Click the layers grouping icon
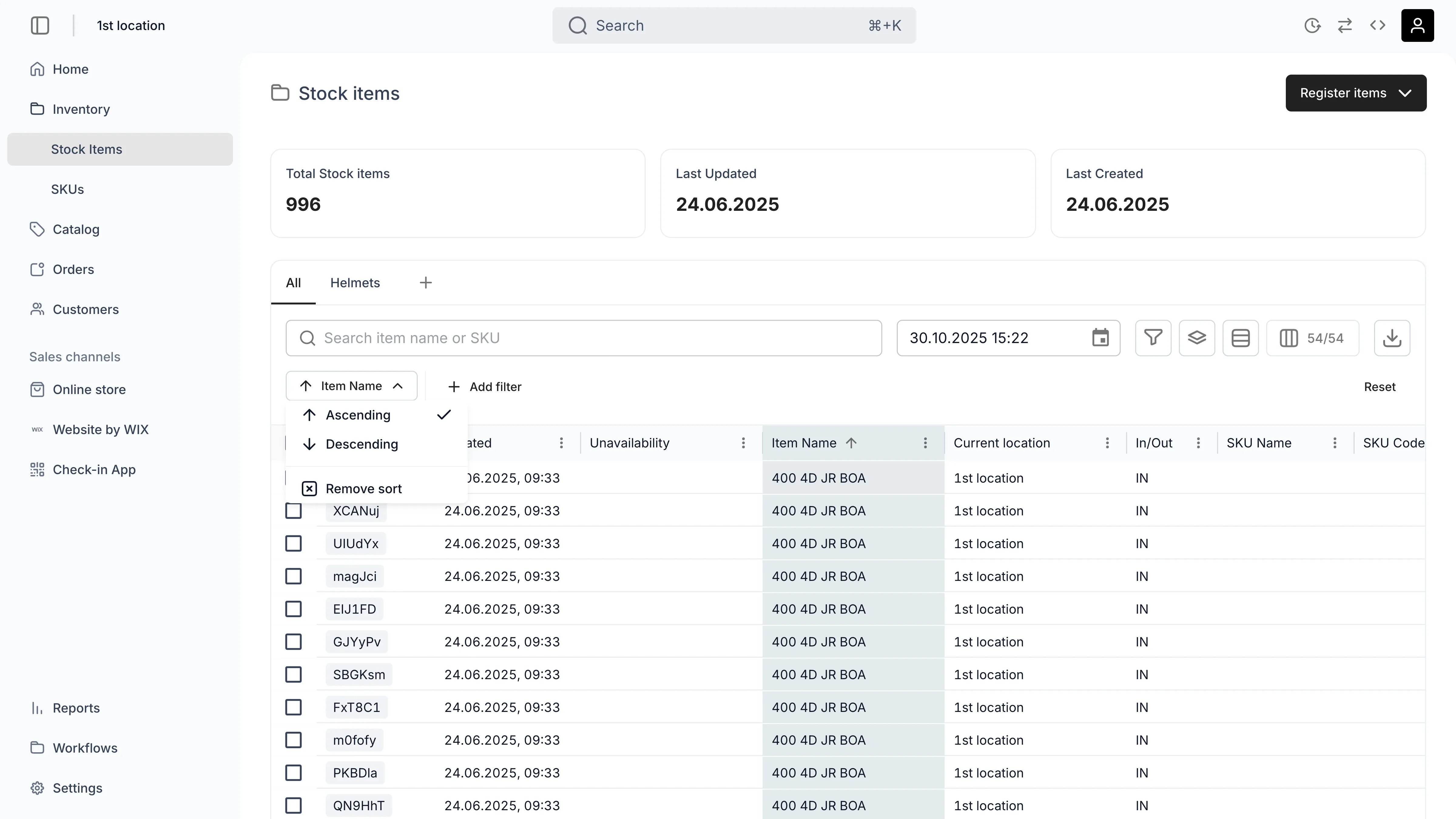 1197,338
